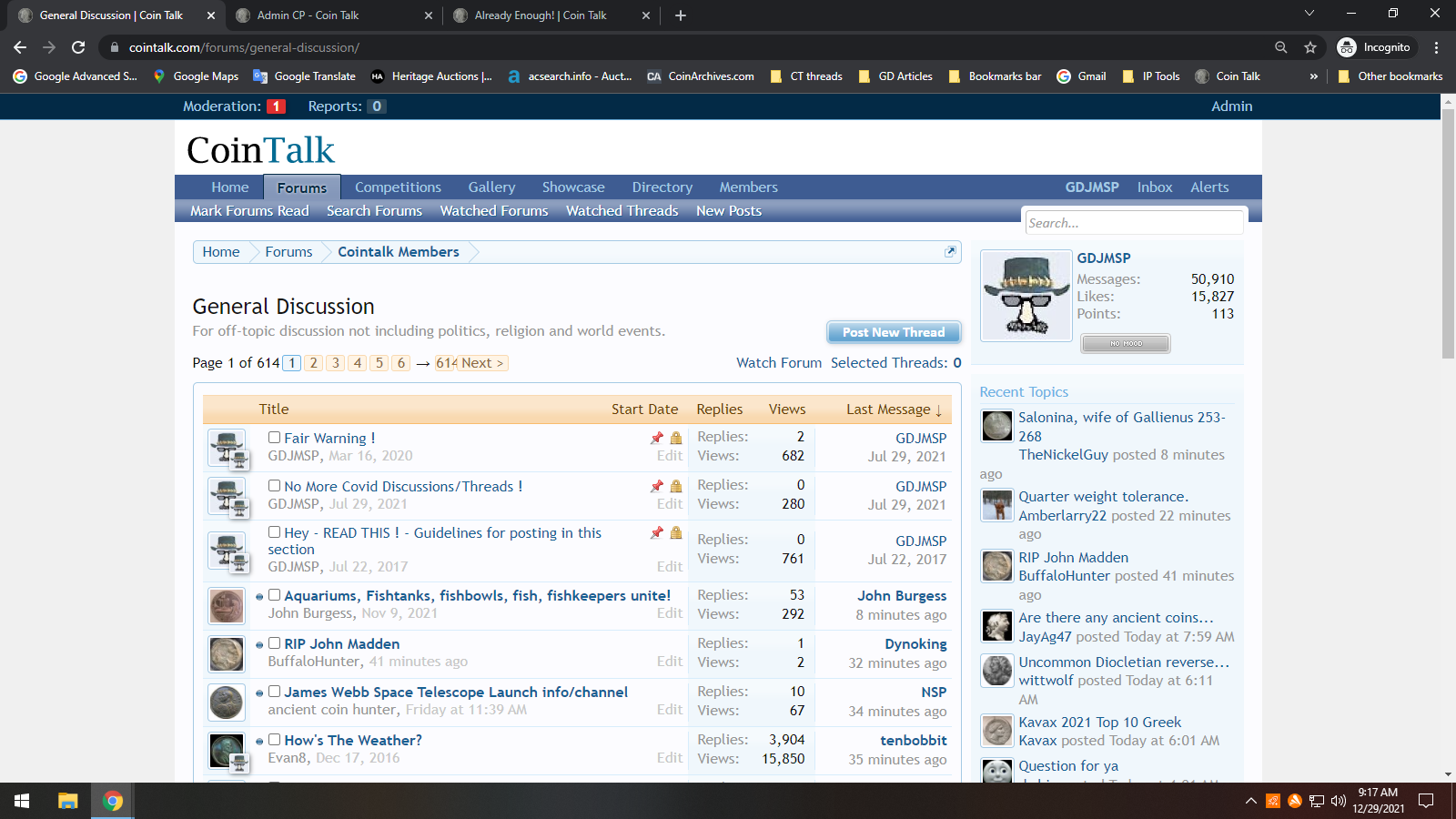Close the General Discussion browser tab
This screenshot has height=819, width=1456.
point(210,15)
